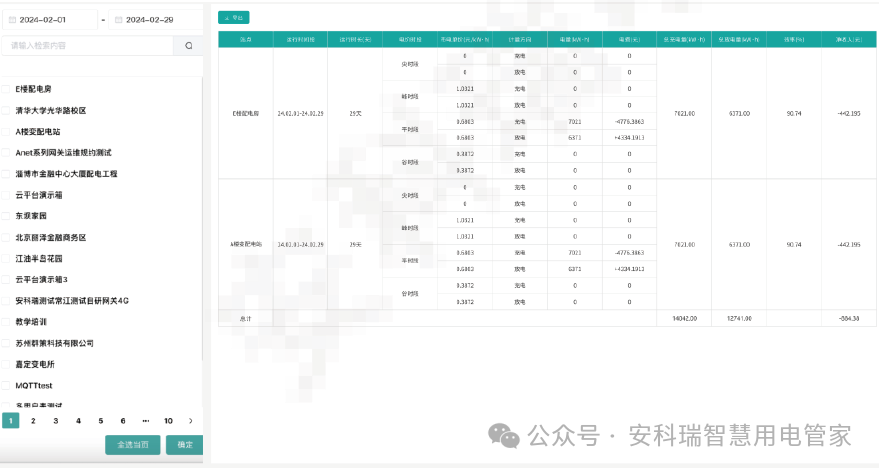The height and width of the screenshot is (470, 879).
Task: Click the 尖时段 period cell in E楼配电房 row
Action: [x=410, y=64]
